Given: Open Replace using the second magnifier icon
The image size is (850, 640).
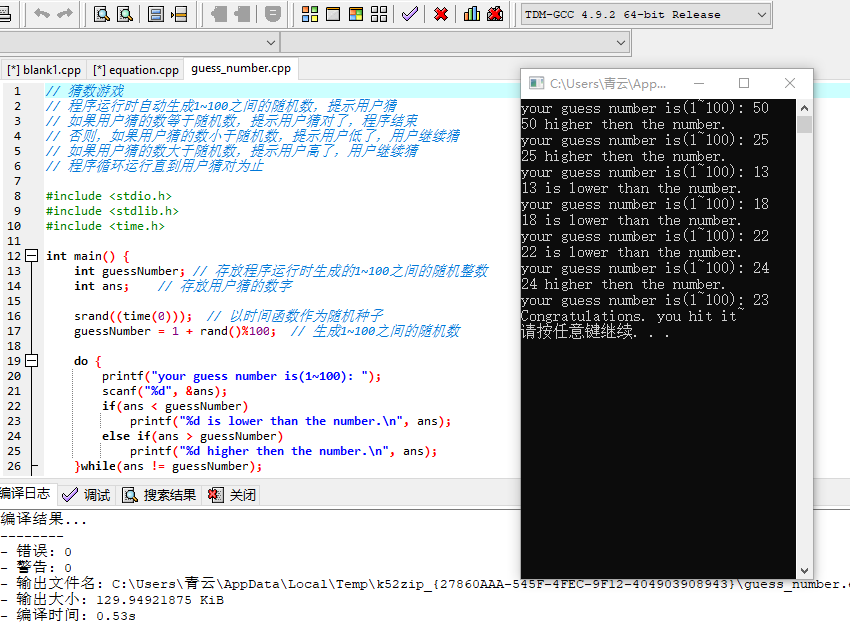Looking at the screenshot, I should [125, 14].
